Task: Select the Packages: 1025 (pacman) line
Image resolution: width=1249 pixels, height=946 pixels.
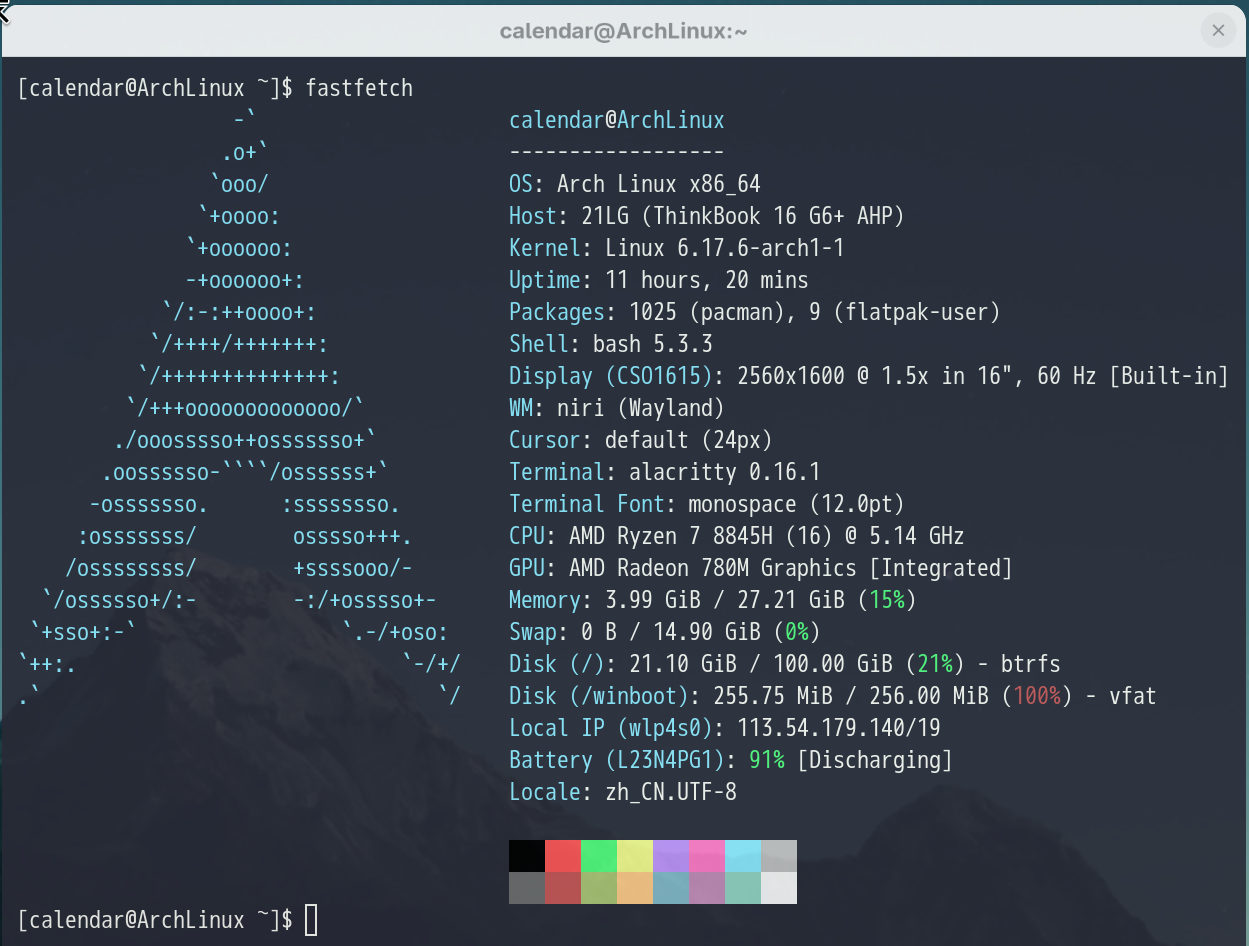Action: (755, 312)
